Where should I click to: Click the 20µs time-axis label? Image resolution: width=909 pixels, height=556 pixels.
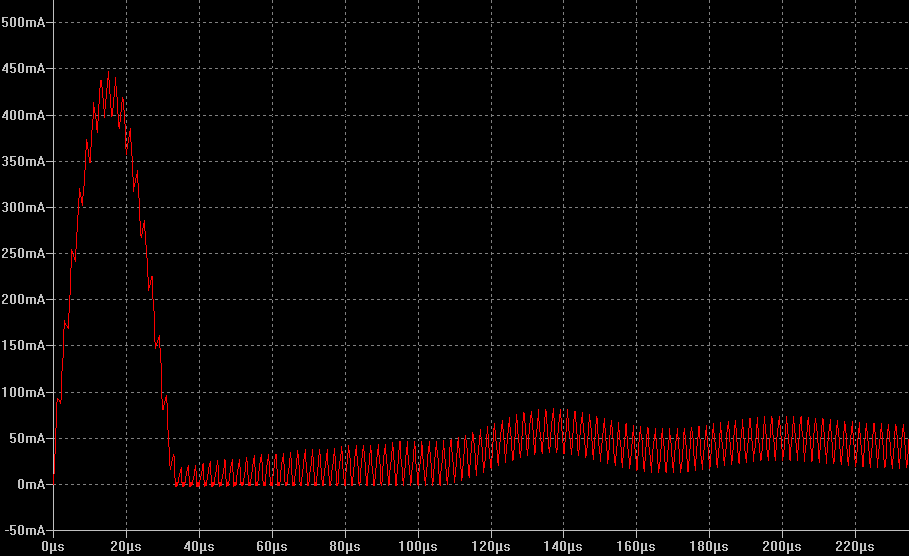[126, 546]
